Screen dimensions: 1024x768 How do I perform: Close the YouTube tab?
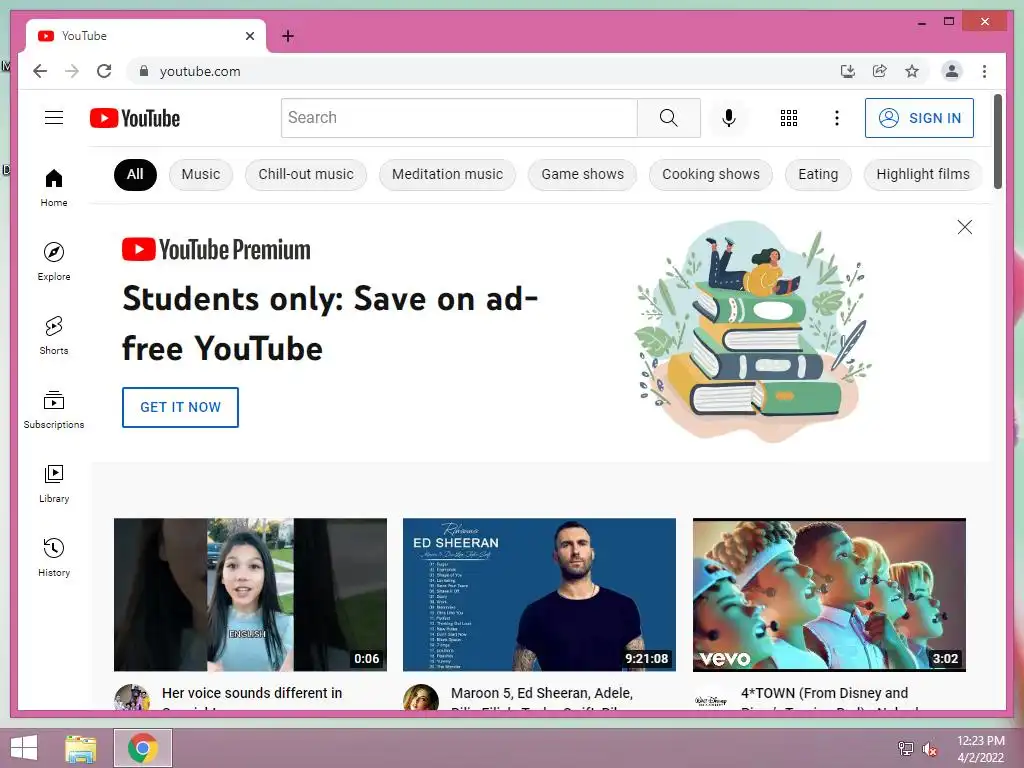[249, 36]
